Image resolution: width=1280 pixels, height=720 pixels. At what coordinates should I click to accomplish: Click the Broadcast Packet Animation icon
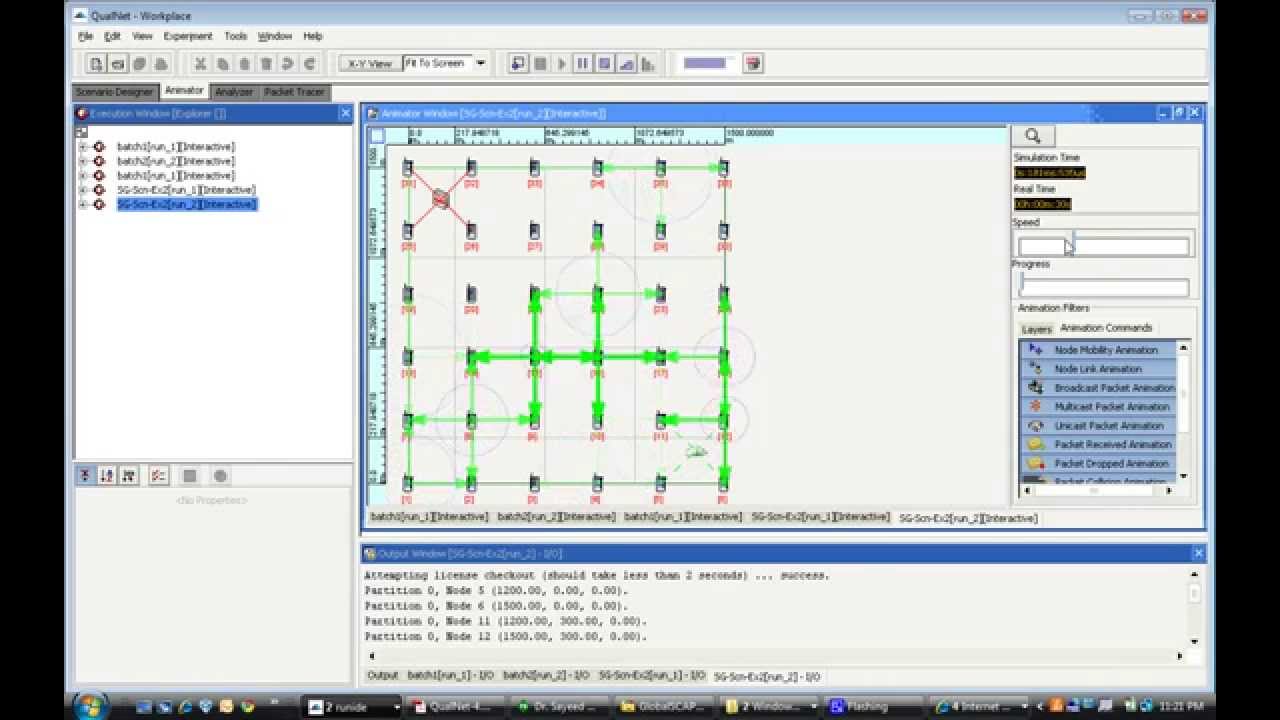coord(1035,388)
